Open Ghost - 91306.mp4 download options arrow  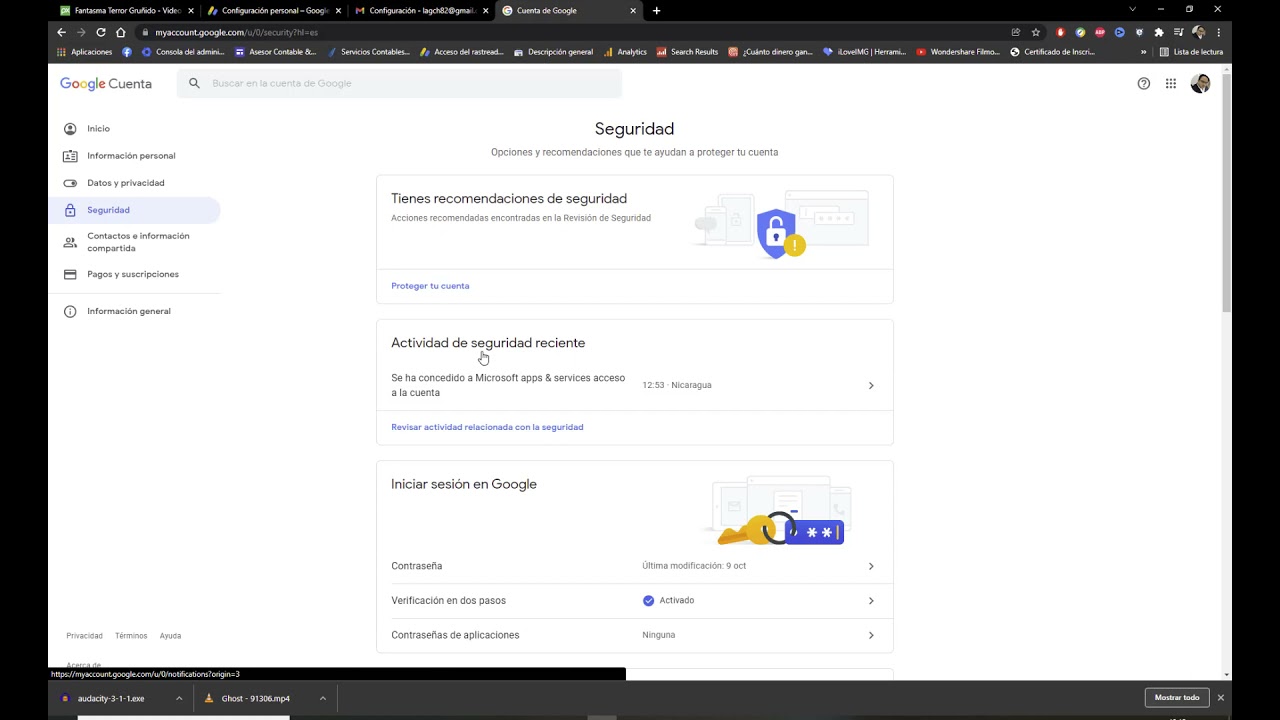coord(322,698)
